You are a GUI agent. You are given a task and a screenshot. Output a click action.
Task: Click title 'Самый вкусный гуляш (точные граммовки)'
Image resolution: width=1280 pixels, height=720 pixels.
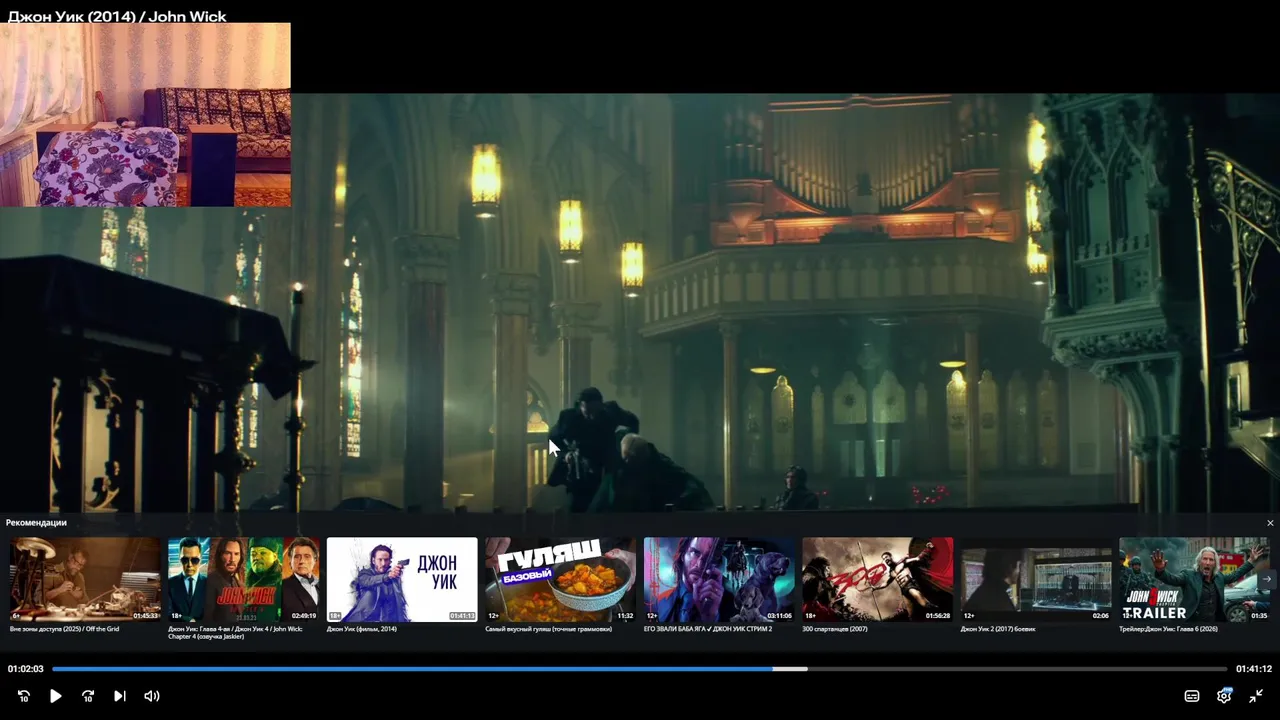coord(548,629)
